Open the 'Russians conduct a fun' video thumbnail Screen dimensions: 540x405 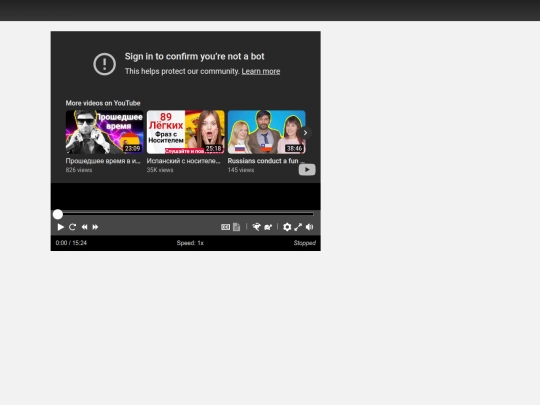(x=267, y=132)
